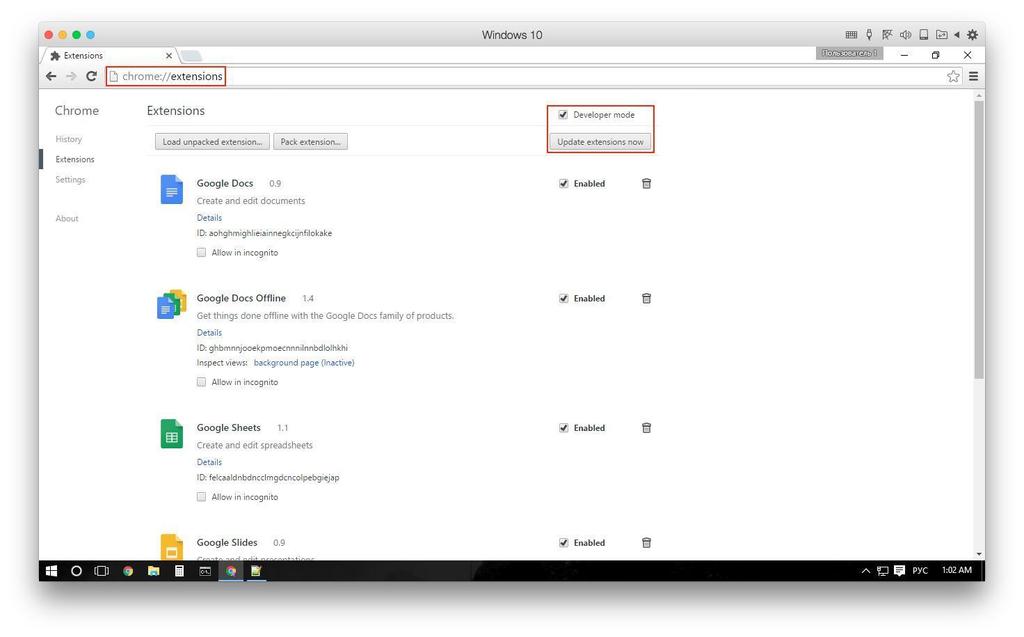1024x637 pixels.
Task: Collapse the VM toolbar triangle arrow
Action: [957, 35]
